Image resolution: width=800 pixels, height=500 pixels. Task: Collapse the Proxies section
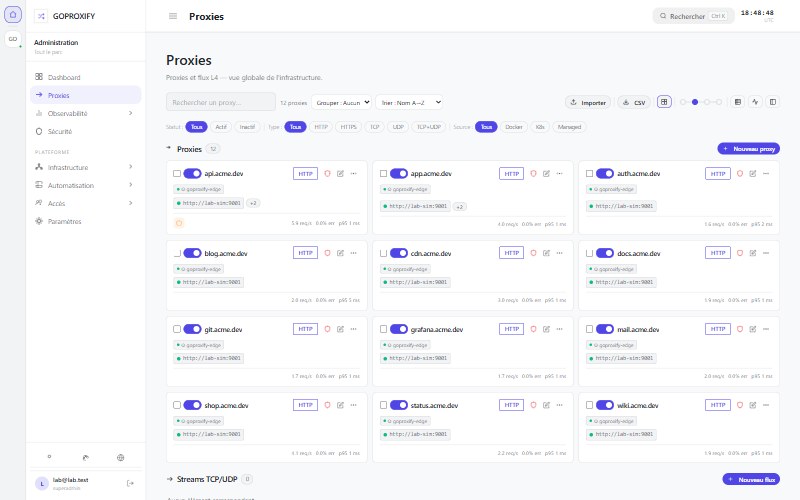169,148
